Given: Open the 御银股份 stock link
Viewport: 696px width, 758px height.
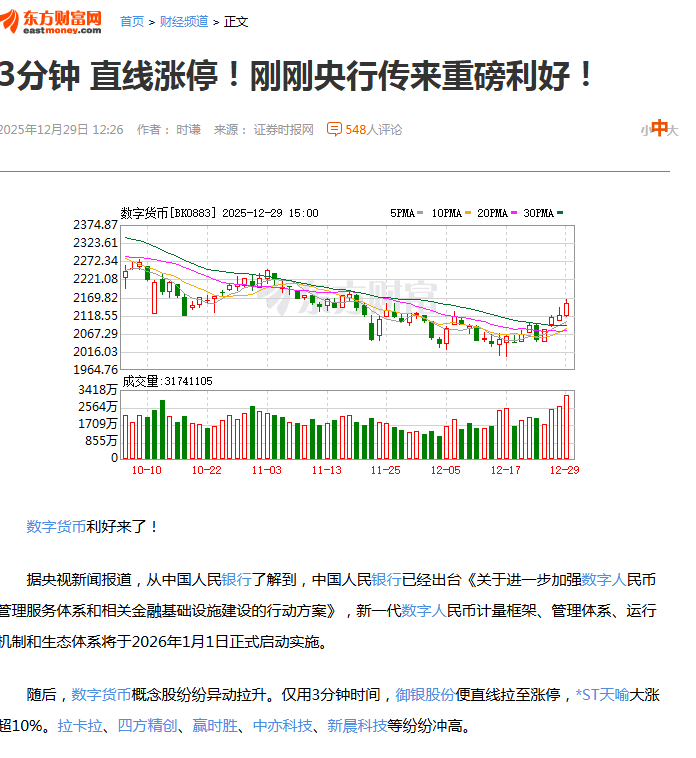Looking at the screenshot, I should click(x=425, y=695).
